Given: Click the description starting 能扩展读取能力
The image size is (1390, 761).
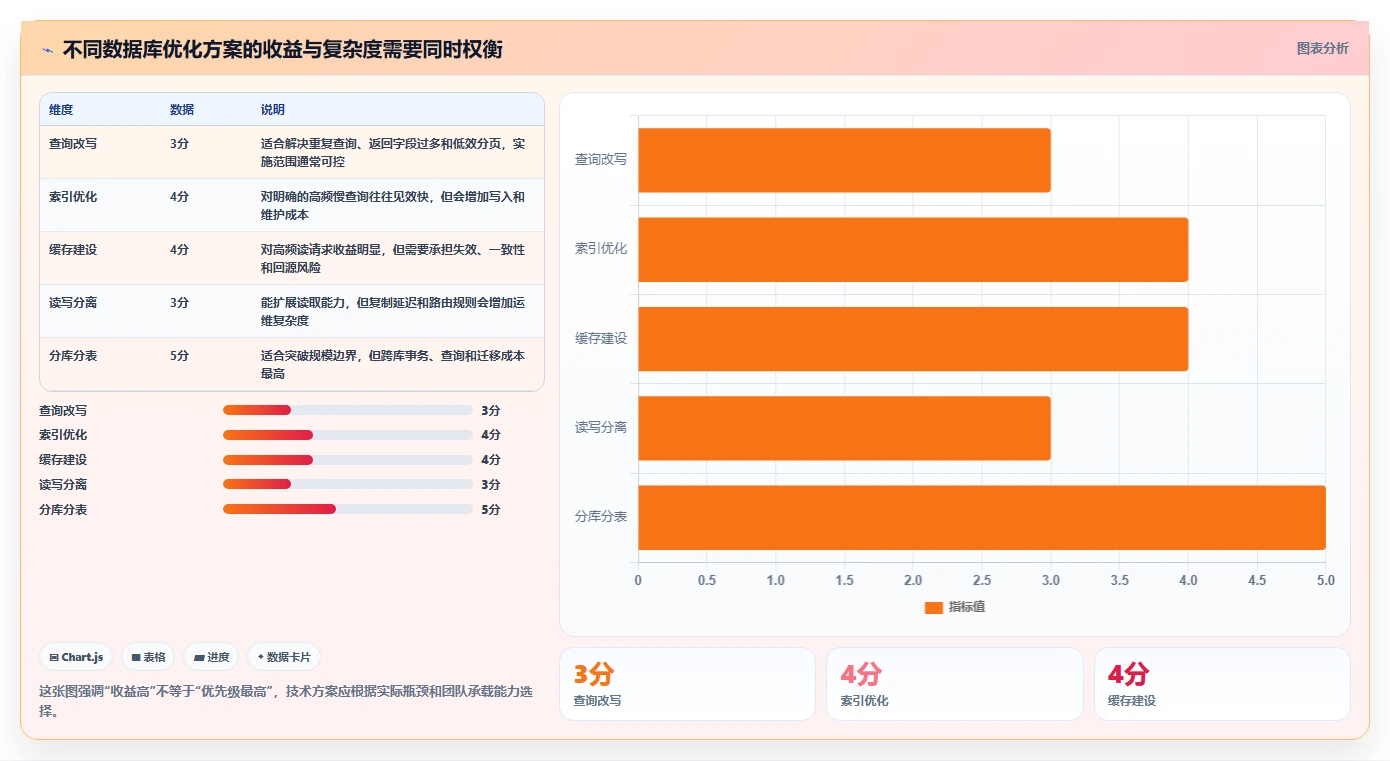Looking at the screenshot, I should pos(393,311).
